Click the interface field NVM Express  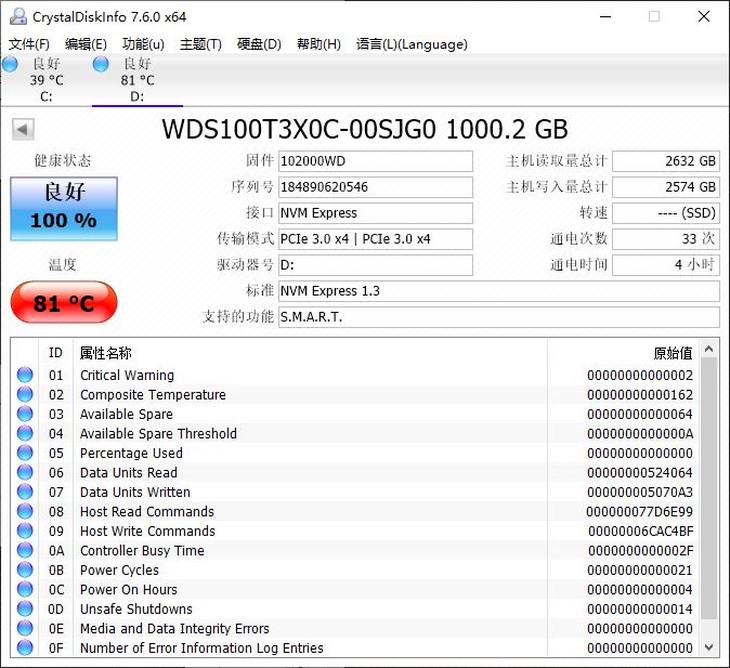click(x=375, y=213)
